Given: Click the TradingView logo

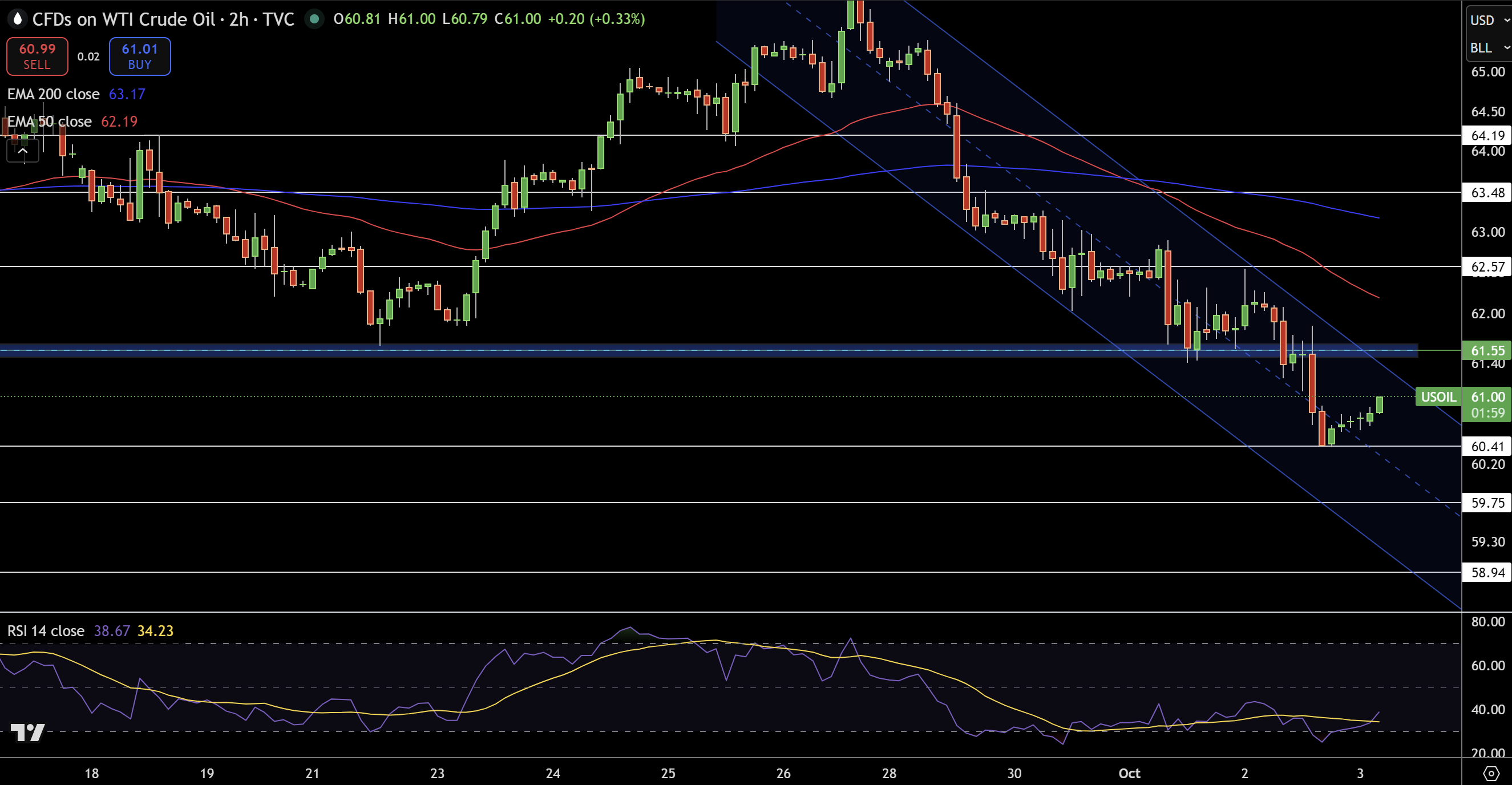Looking at the screenshot, I should (x=27, y=731).
